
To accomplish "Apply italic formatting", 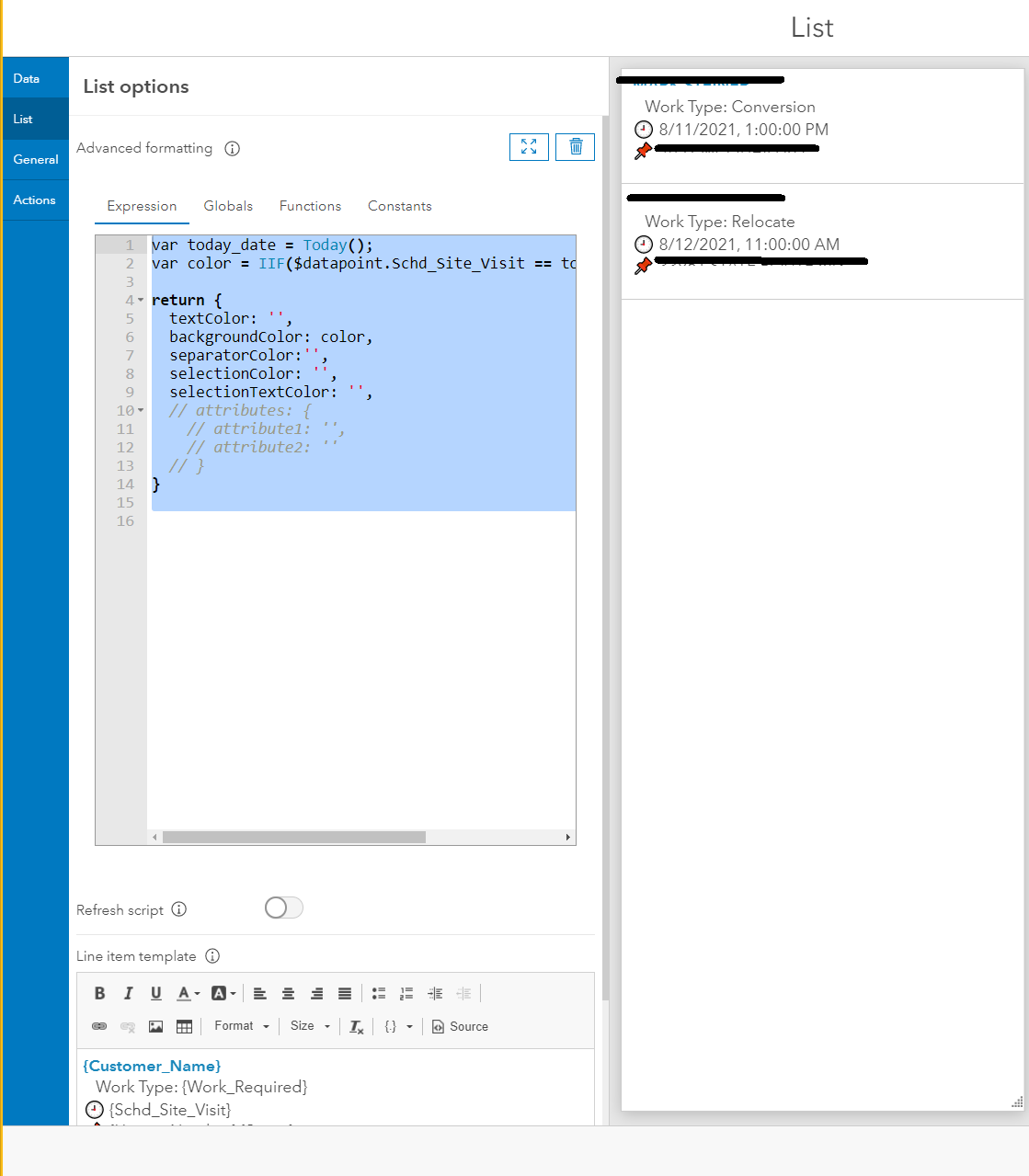I will coord(128,993).
